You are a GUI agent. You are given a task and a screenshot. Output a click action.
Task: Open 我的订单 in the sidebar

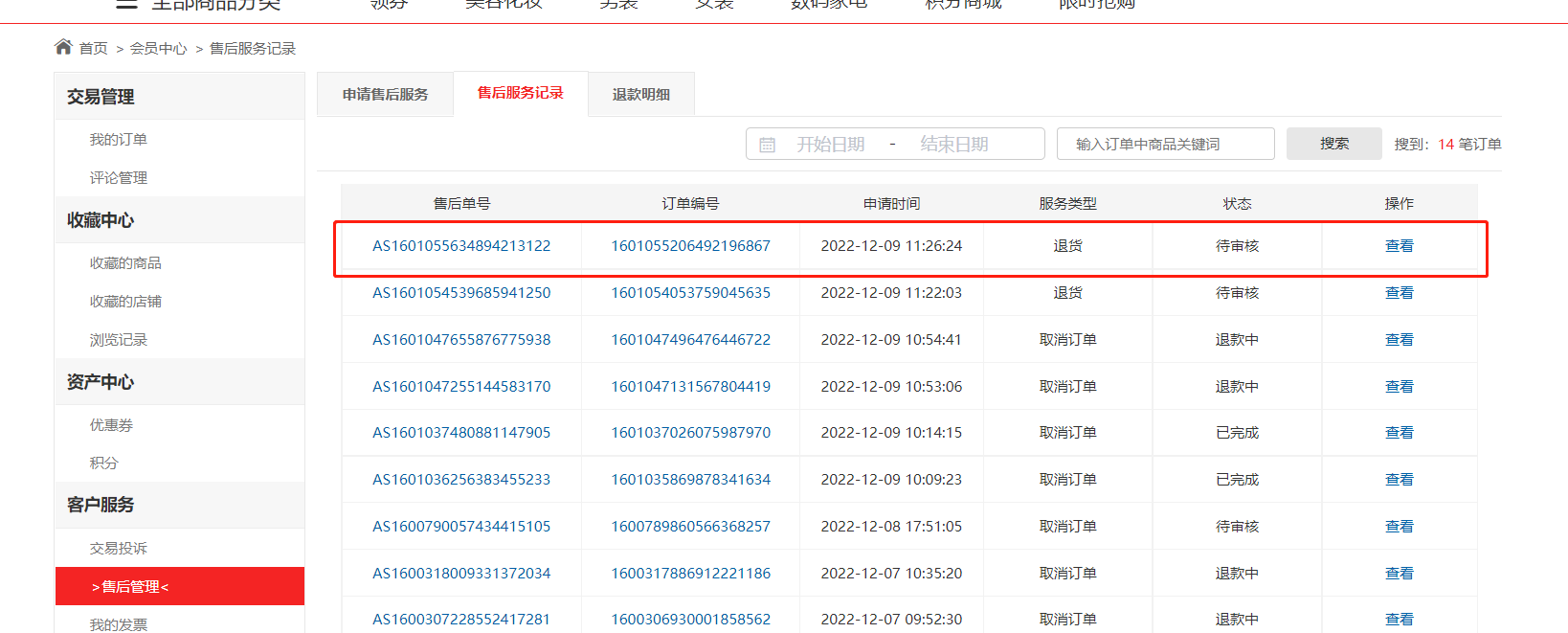[x=119, y=139]
